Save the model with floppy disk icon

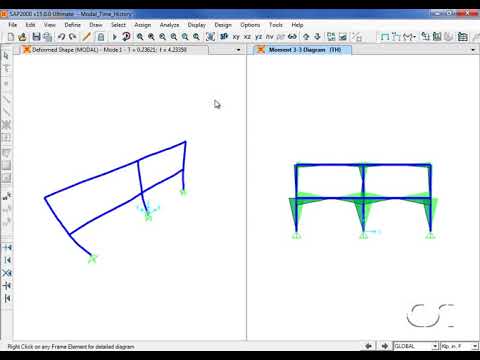(36, 37)
